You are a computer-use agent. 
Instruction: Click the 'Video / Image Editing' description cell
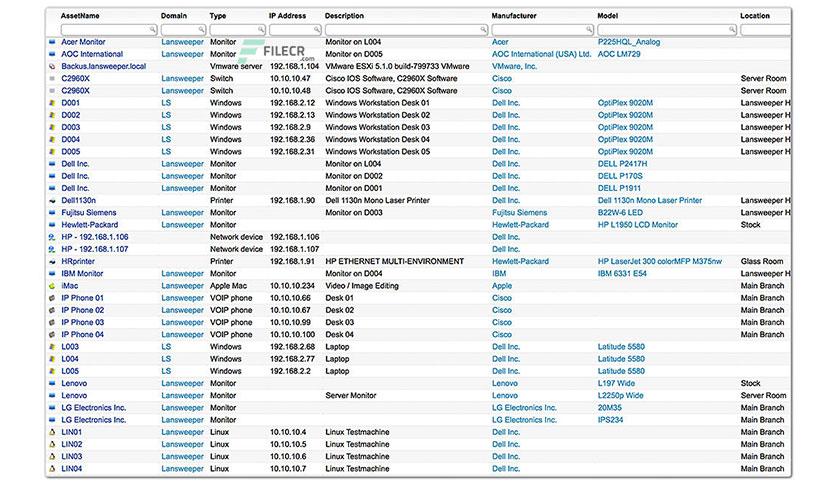click(361, 286)
